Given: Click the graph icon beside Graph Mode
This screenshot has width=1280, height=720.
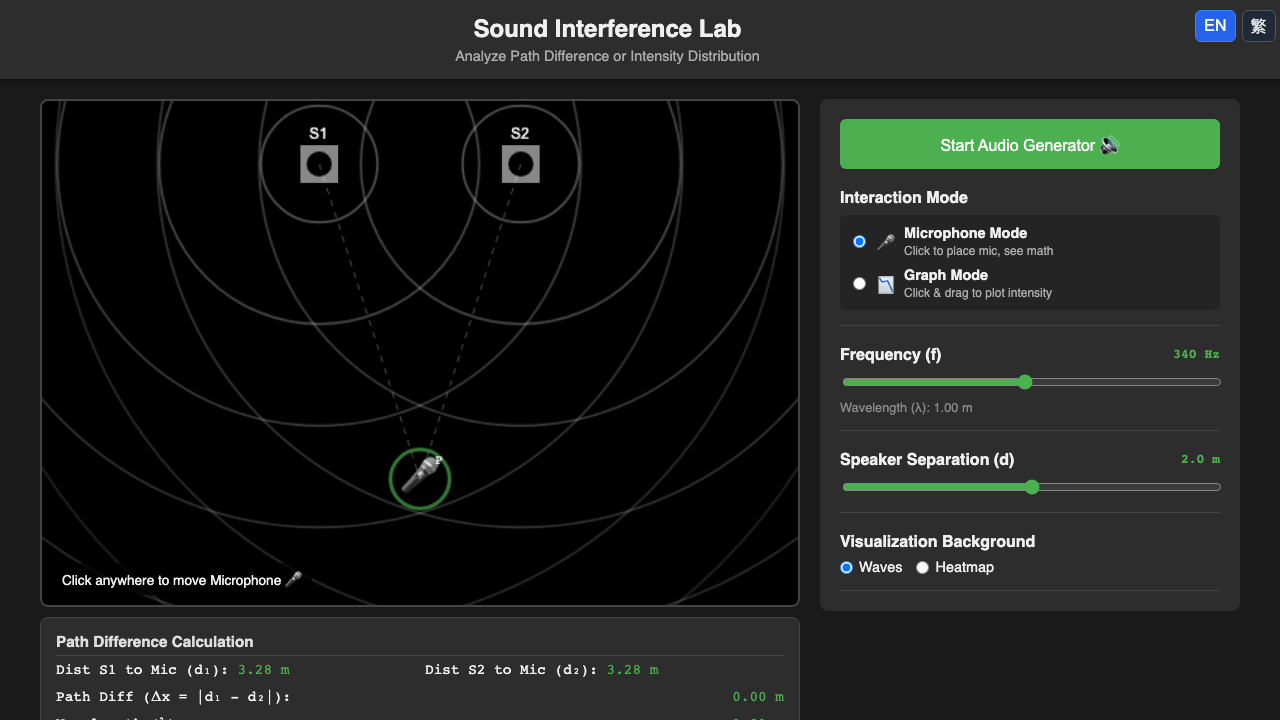Looking at the screenshot, I should coord(885,284).
